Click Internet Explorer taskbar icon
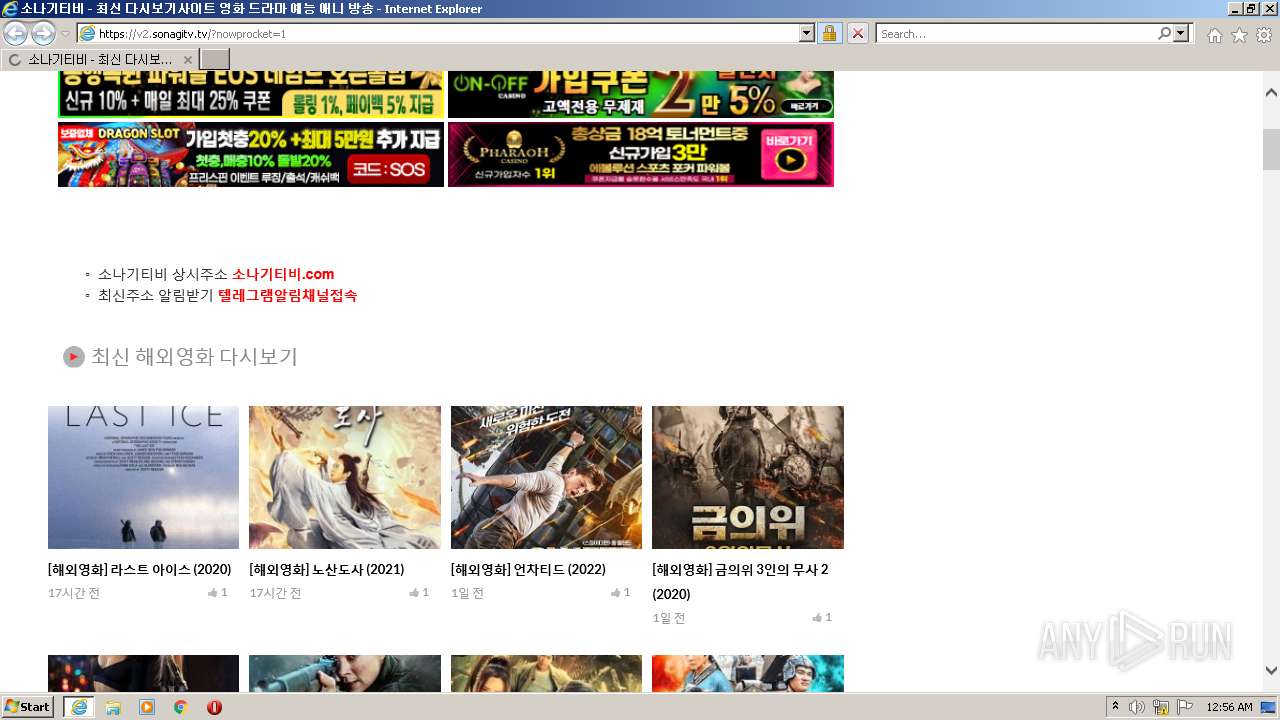 point(78,707)
